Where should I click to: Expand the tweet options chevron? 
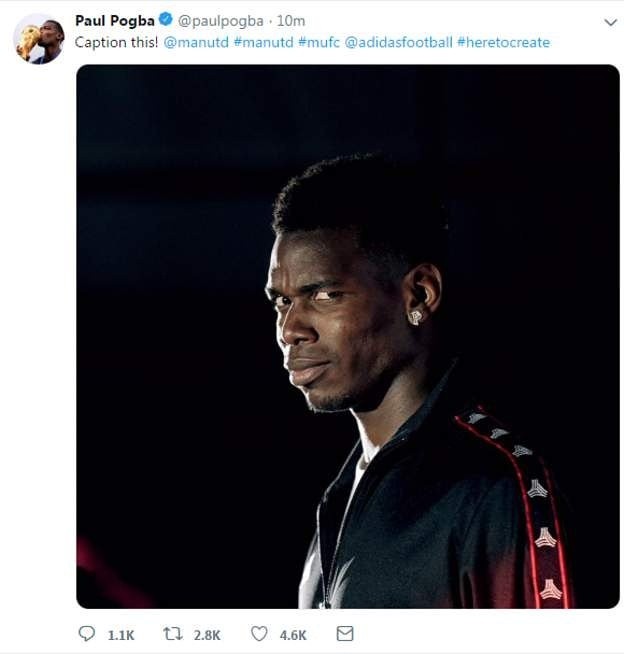coord(610,22)
